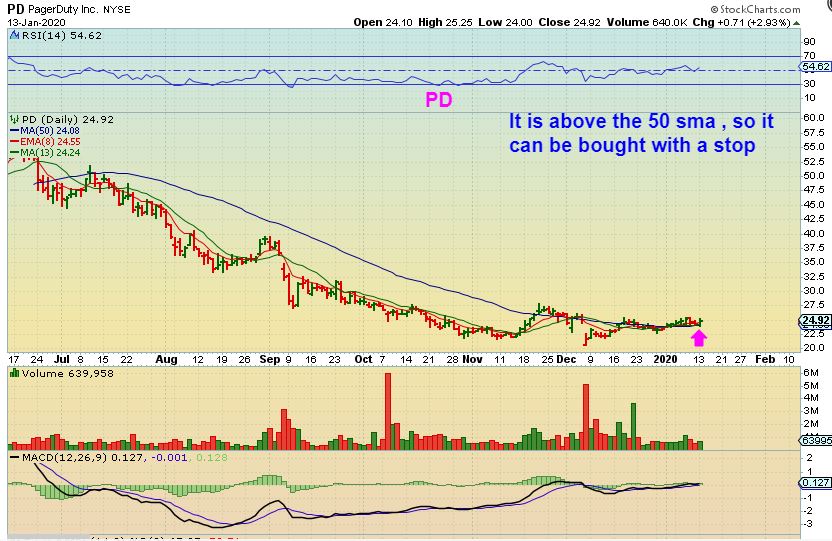Click the "Nov" label on the date axis
The height and width of the screenshot is (541, 832).
(x=472, y=359)
